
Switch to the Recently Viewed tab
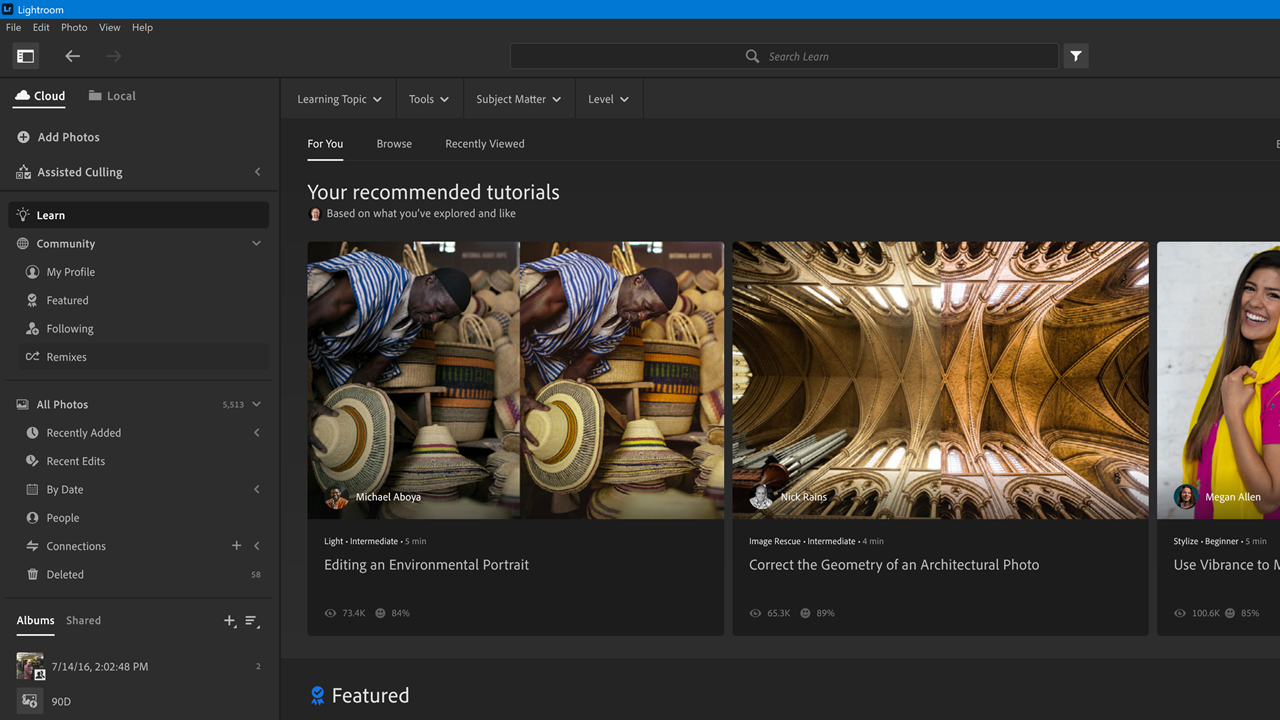click(x=485, y=144)
